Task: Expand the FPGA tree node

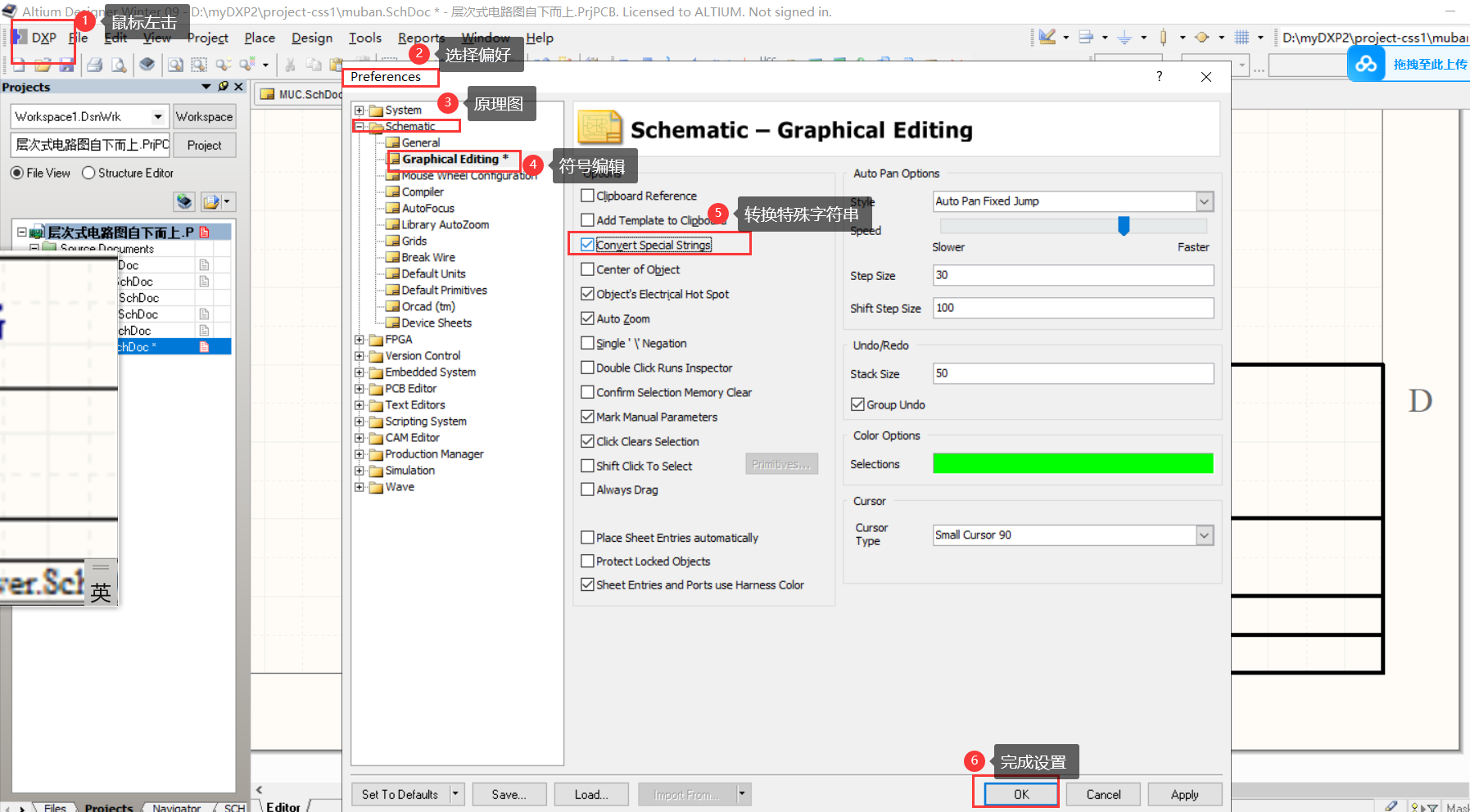Action: [359, 339]
